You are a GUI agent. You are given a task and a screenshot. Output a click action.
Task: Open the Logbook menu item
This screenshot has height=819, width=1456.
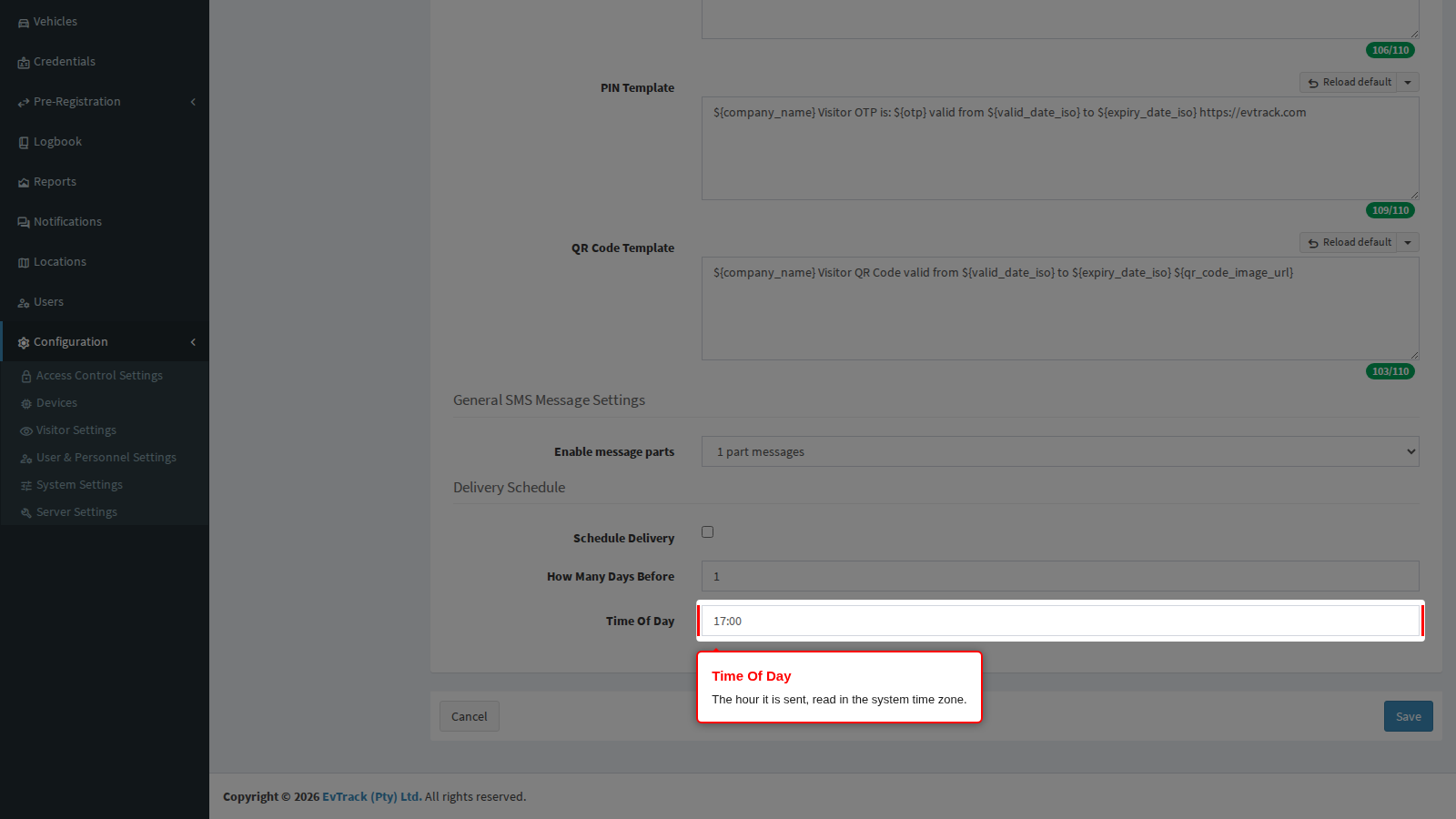105,142
